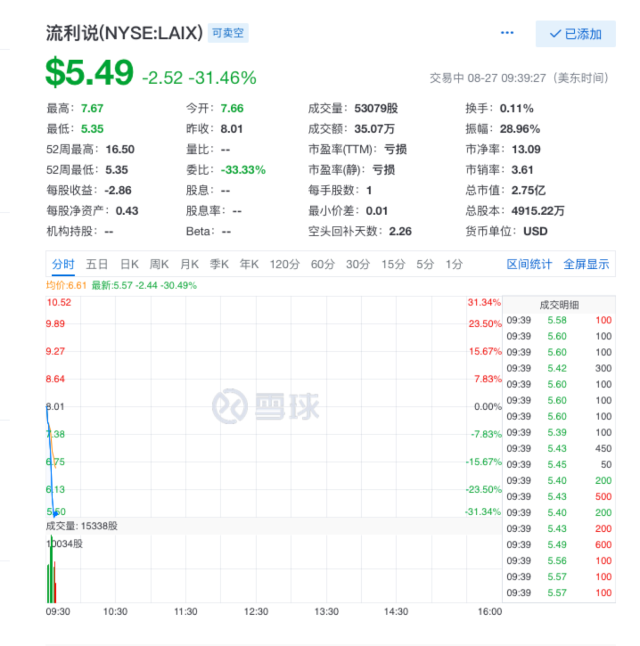Select the 5分 chart tab
The height and width of the screenshot is (646, 640).
pos(425,264)
